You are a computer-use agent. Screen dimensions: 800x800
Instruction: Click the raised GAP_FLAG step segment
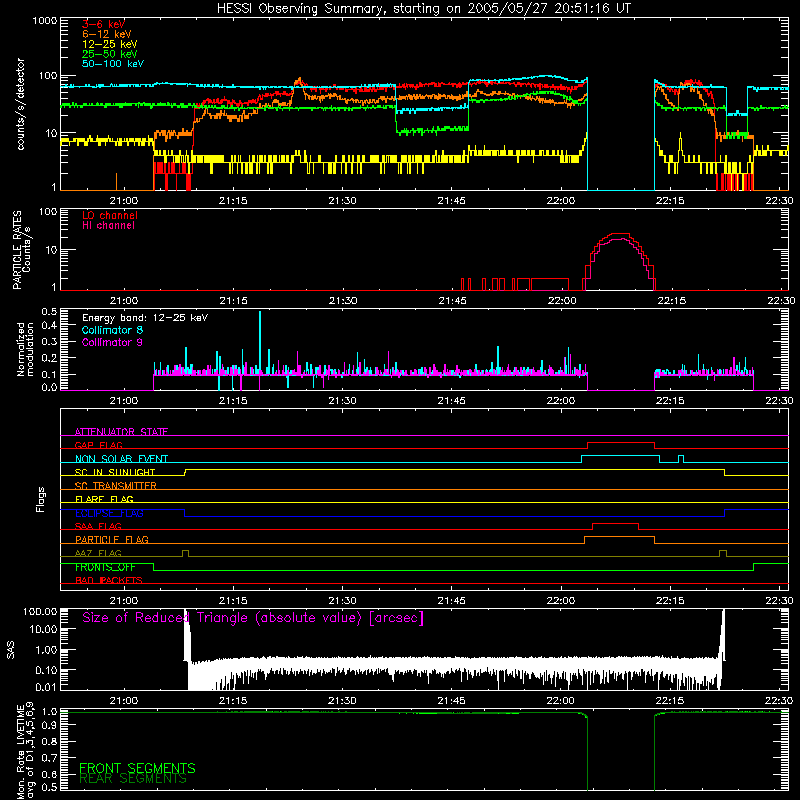(x=621, y=442)
